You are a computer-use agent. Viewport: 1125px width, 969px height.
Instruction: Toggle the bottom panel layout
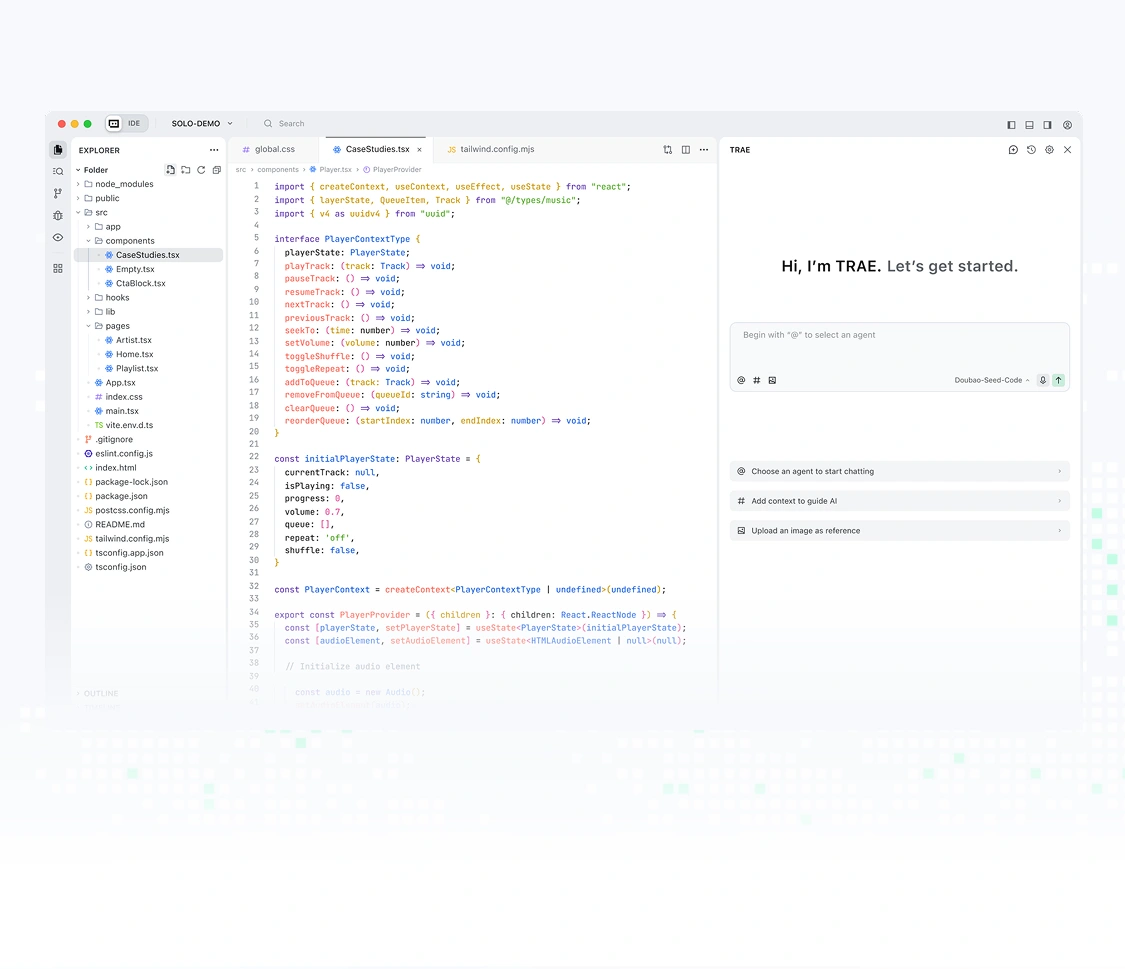[1029, 125]
